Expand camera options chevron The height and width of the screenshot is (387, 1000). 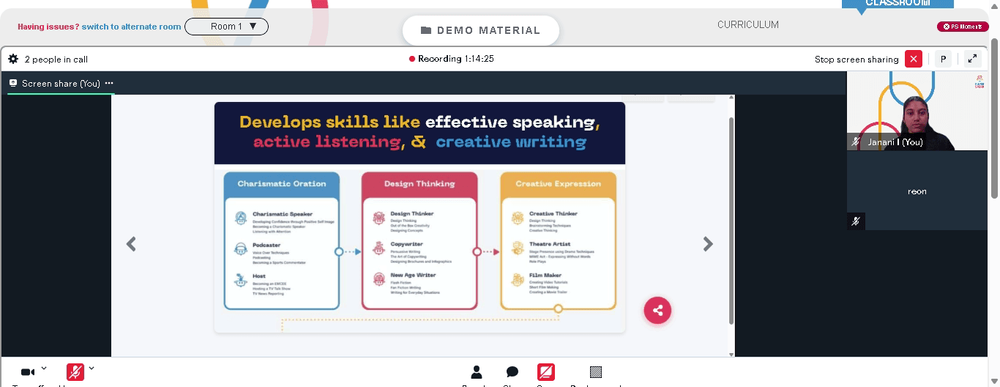pos(43,369)
